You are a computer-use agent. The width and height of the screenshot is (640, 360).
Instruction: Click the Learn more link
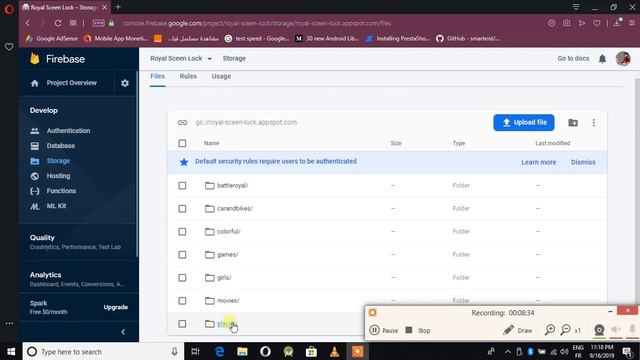coord(538,162)
